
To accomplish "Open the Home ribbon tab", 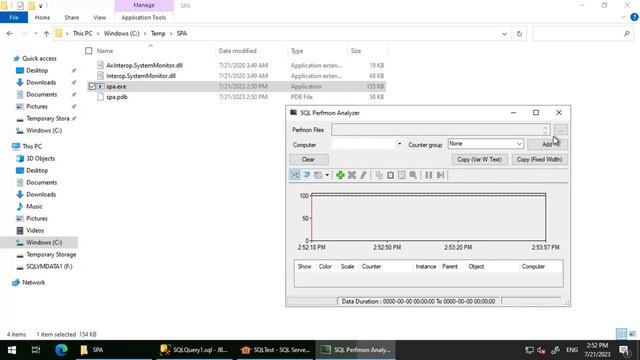I will click(x=42, y=18).
